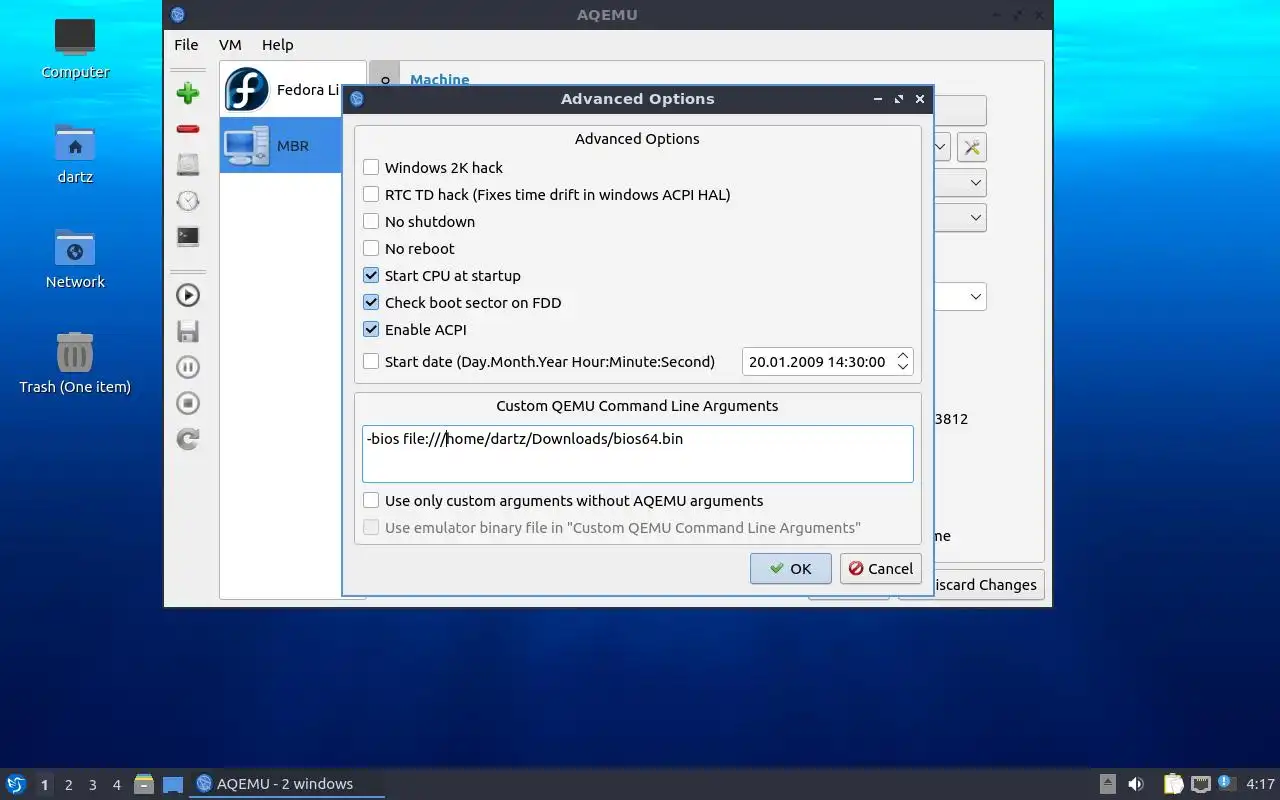The width and height of the screenshot is (1280, 800).
Task: Start the VM with the play icon
Action: (x=187, y=295)
